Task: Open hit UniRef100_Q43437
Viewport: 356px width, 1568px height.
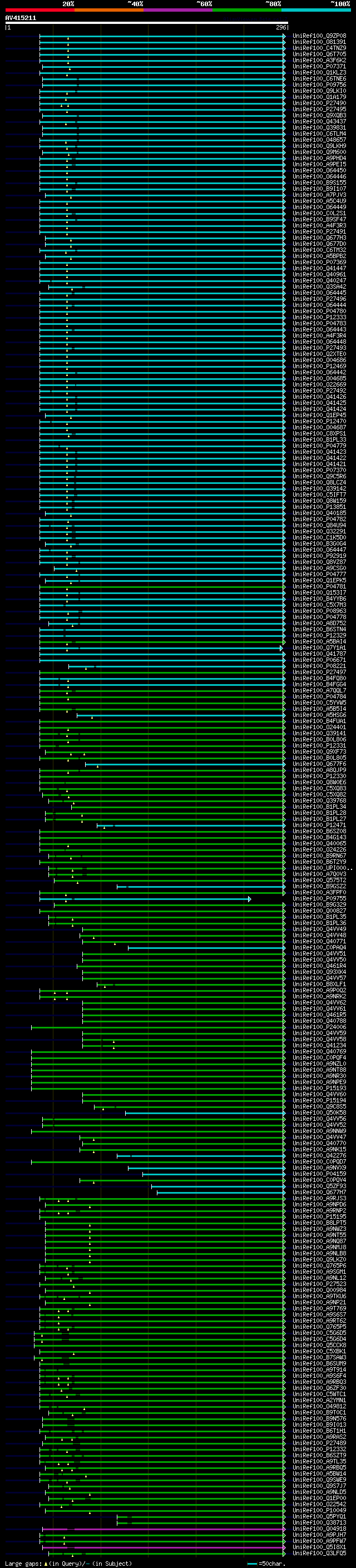Action: 319,122
